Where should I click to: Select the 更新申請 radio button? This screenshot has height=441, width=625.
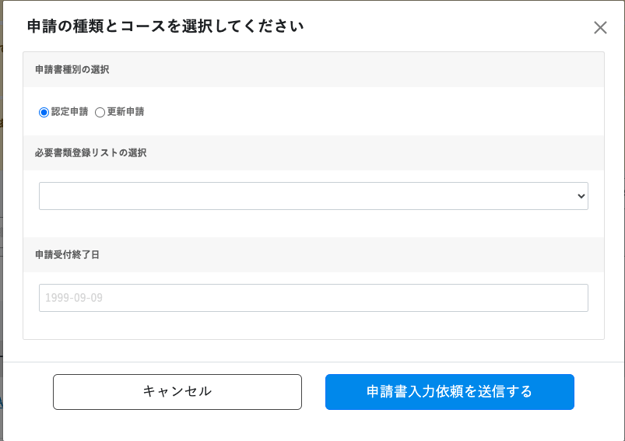click(100, 112)
